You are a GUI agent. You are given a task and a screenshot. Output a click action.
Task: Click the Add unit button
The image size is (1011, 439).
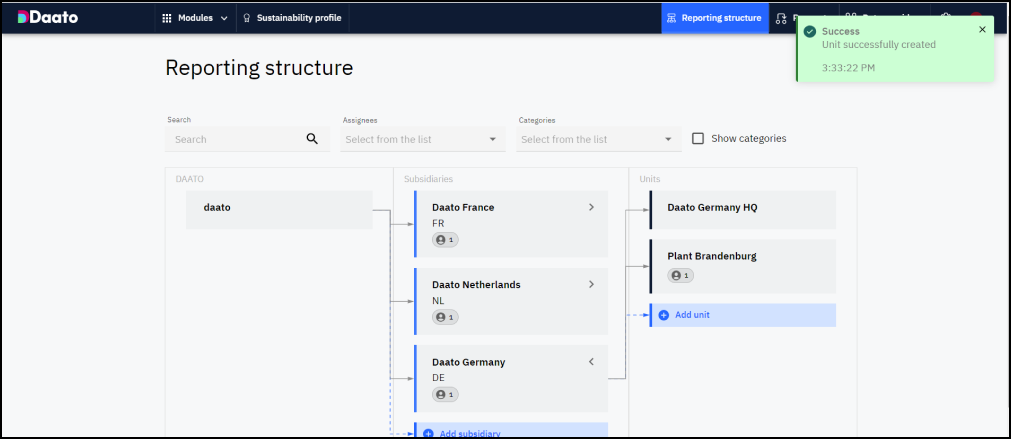[694, 315]
